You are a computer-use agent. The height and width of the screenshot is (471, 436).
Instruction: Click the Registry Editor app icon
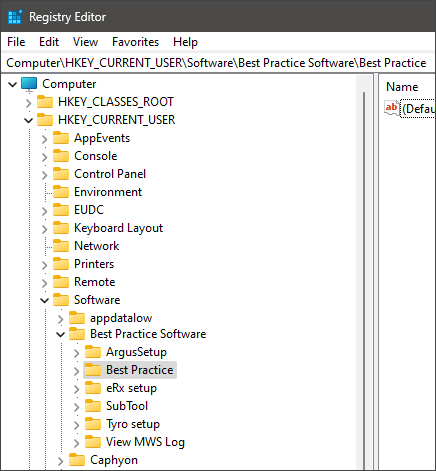coord(15,17)
